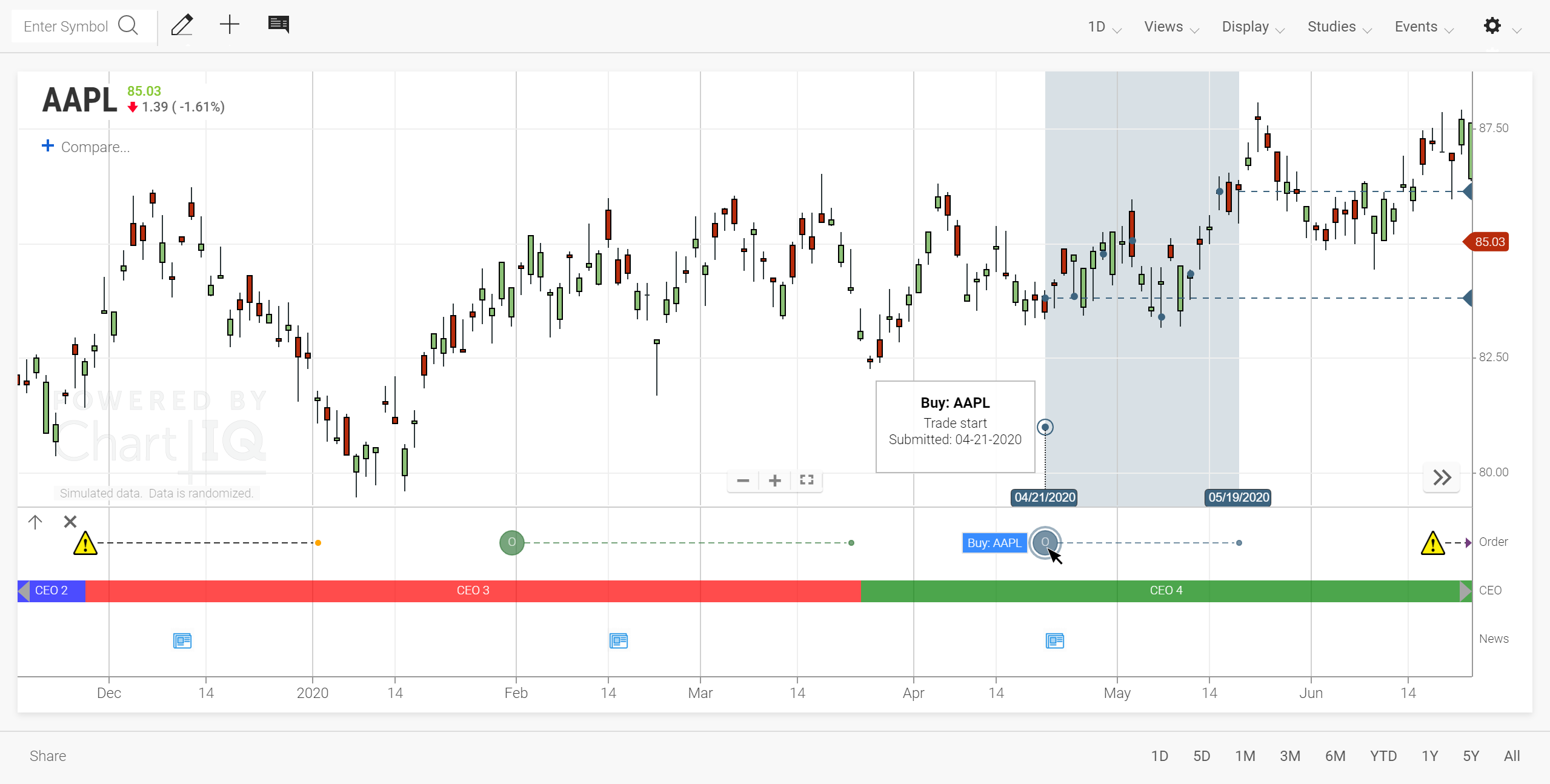The width and height of the screenshot is (1550, 784).
Task: Open the February news article icon
Action: 619,640
